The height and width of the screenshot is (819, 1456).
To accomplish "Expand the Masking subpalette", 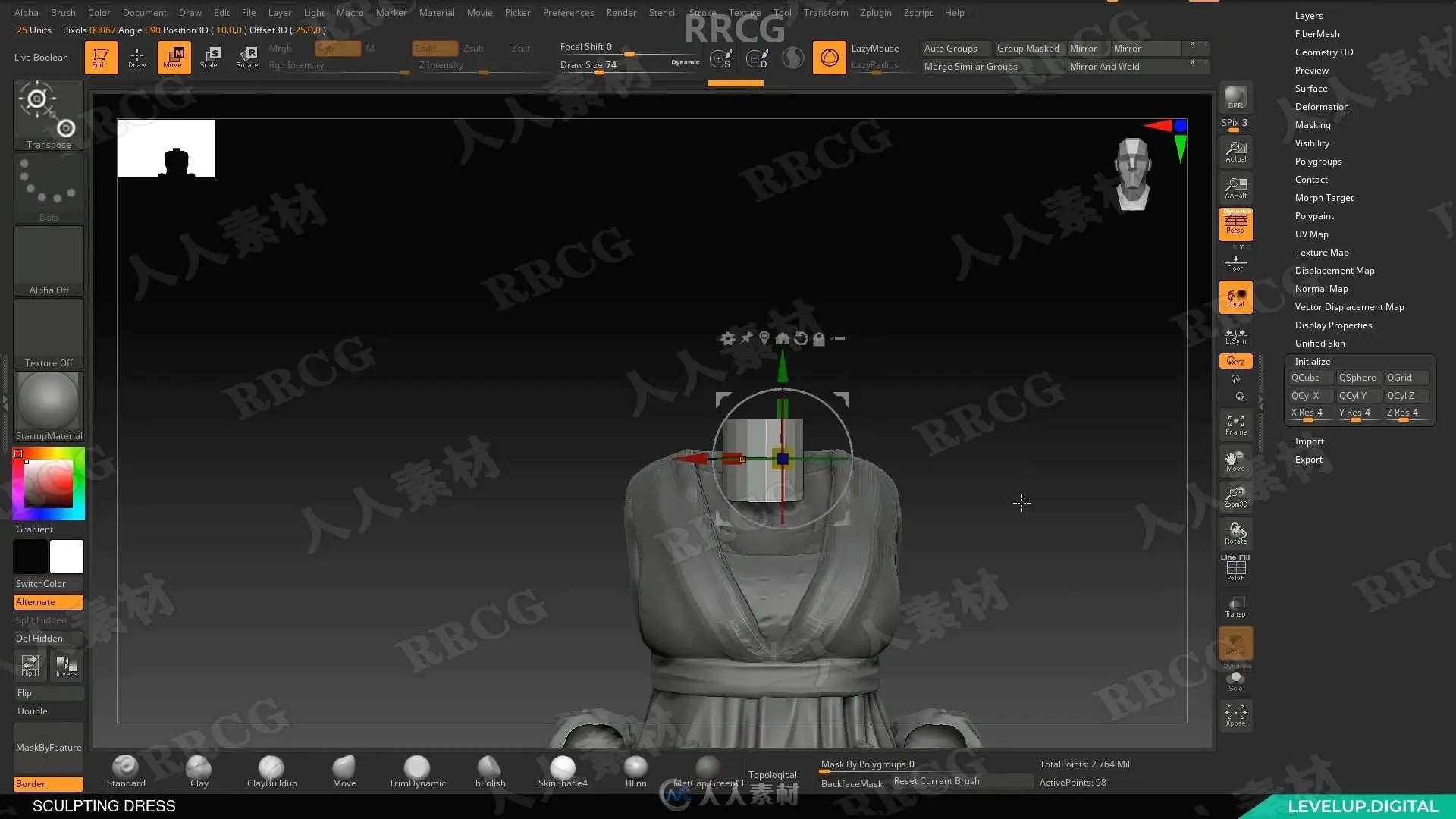I will (1313, 125).
